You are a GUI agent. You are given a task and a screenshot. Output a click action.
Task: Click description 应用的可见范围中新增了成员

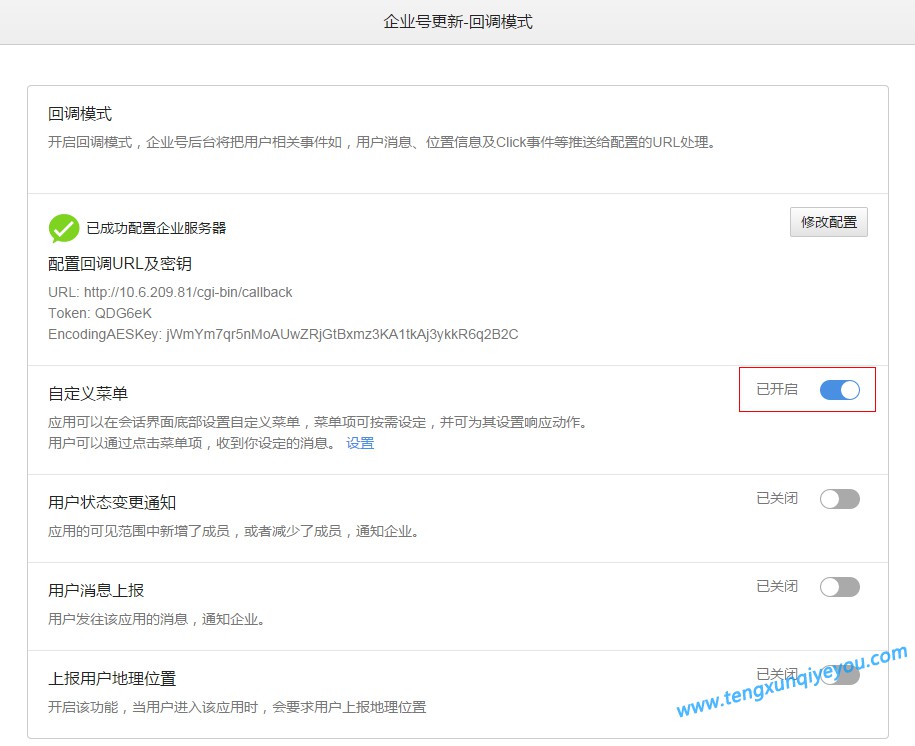click(233, 531)
